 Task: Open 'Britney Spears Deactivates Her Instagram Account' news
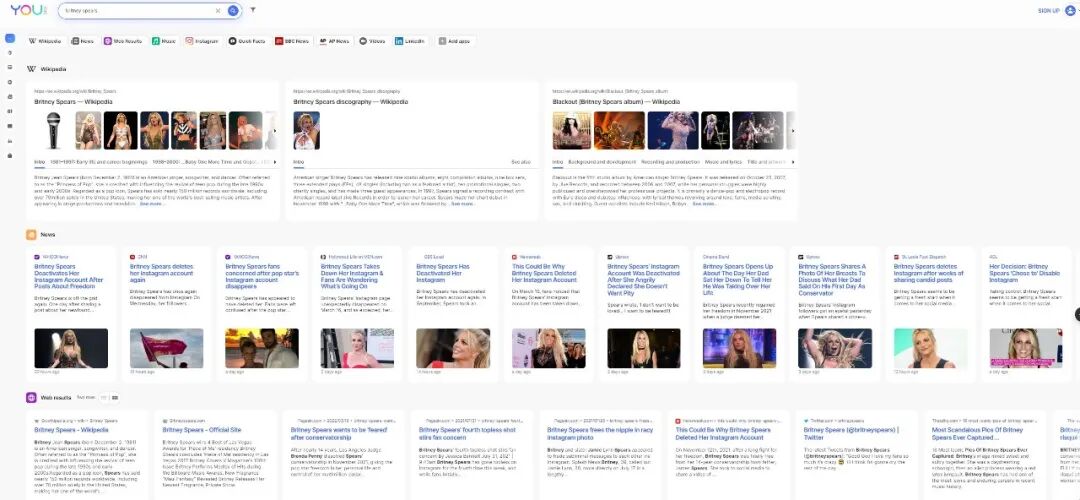tap(70, 277)
